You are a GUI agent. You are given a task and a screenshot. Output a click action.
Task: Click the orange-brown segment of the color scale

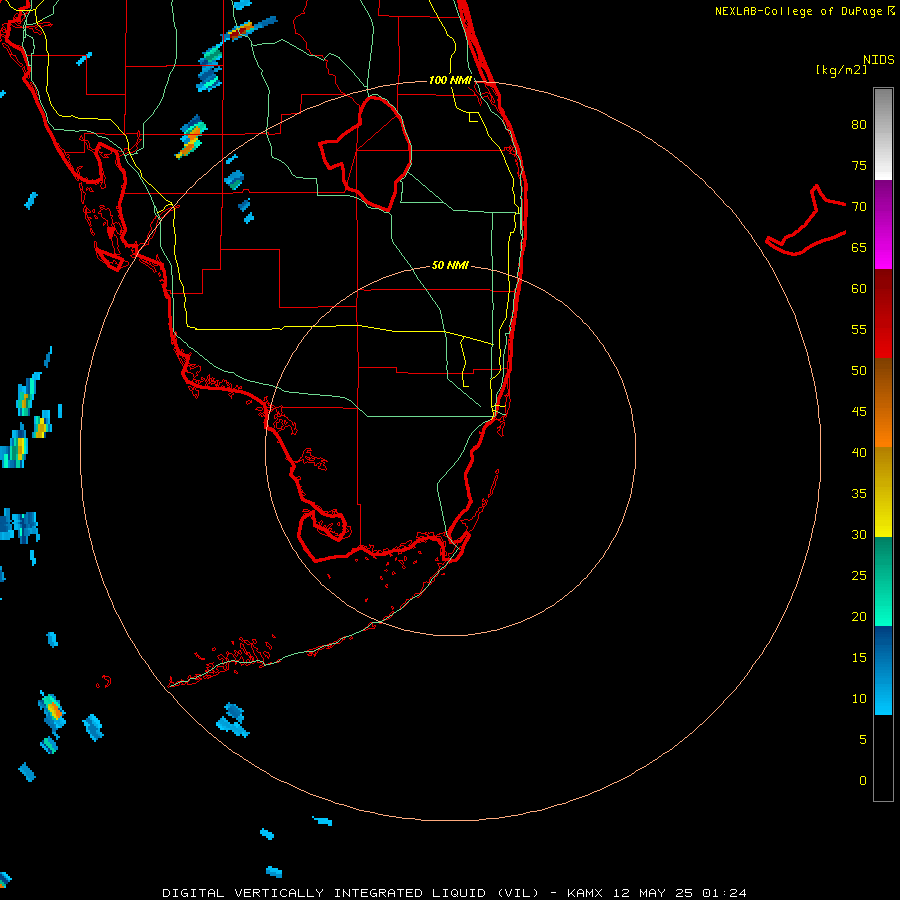tap(883, 402)
